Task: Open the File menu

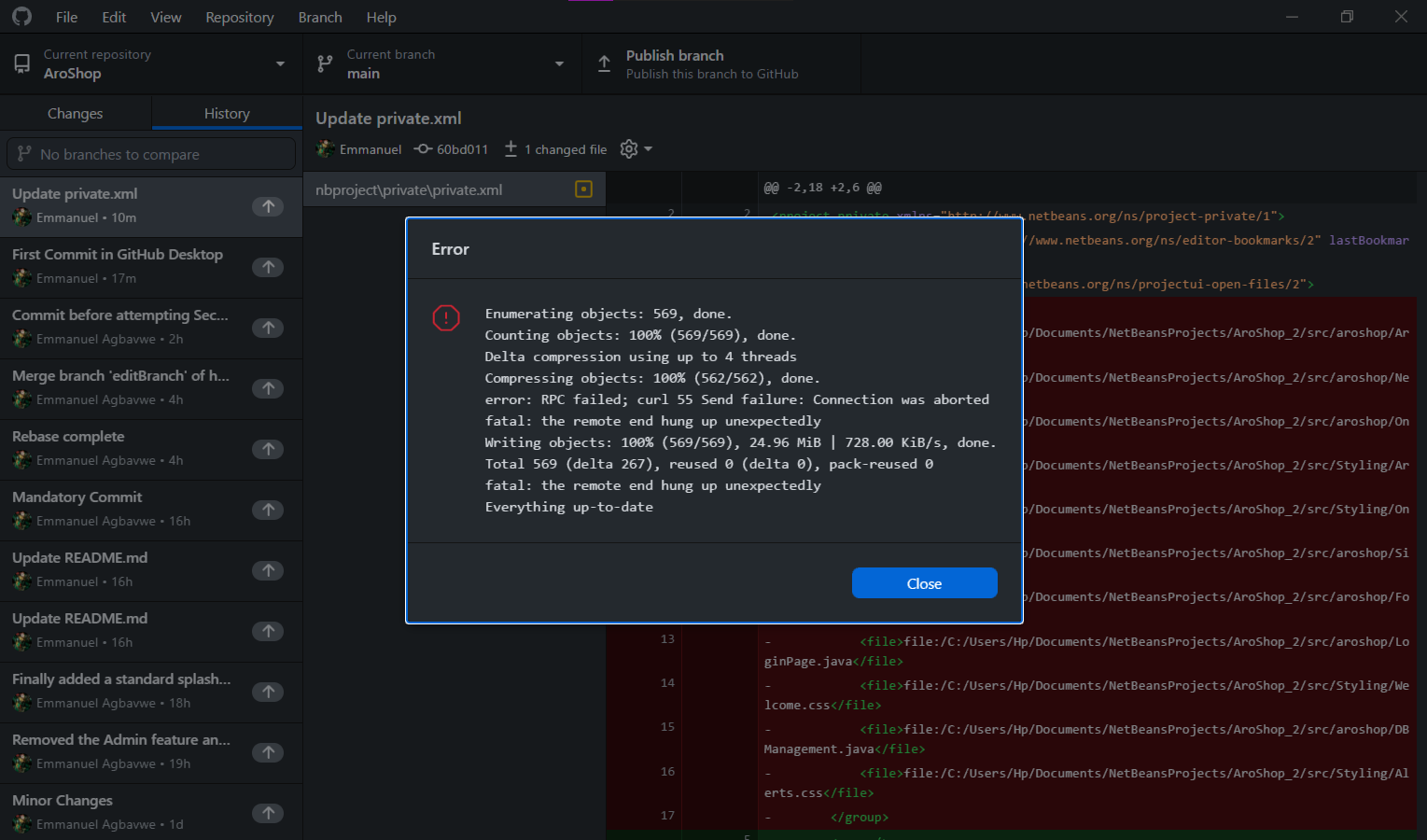Action: 66,17
